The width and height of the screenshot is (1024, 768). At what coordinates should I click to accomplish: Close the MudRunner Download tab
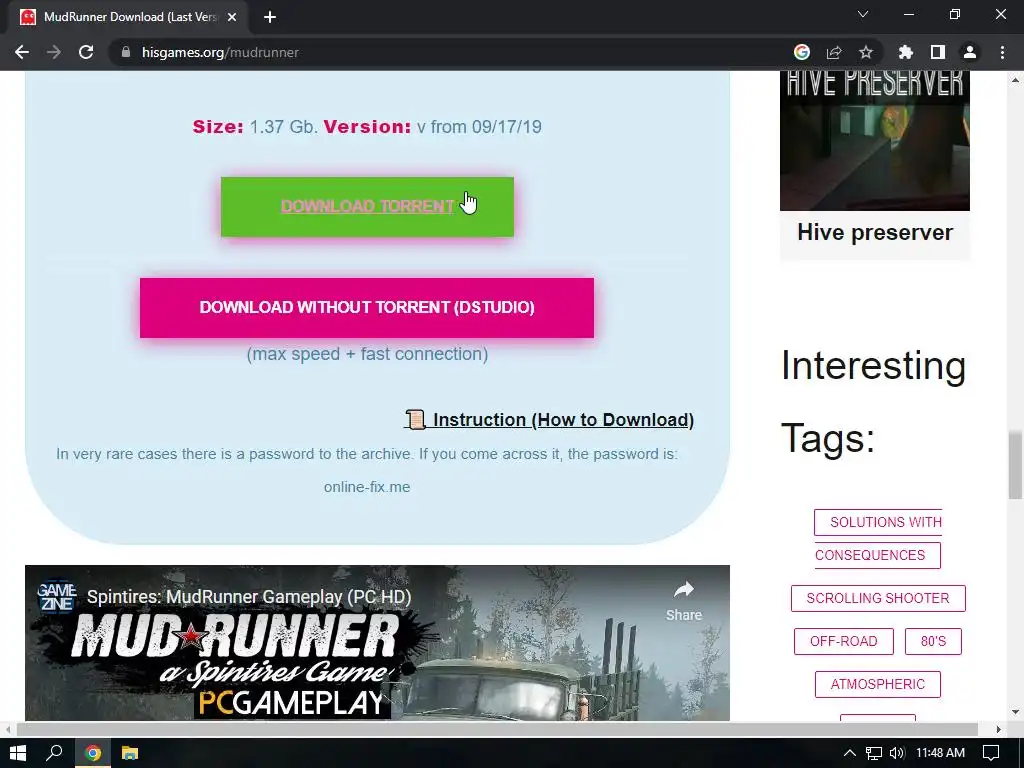tap(232, 17)
